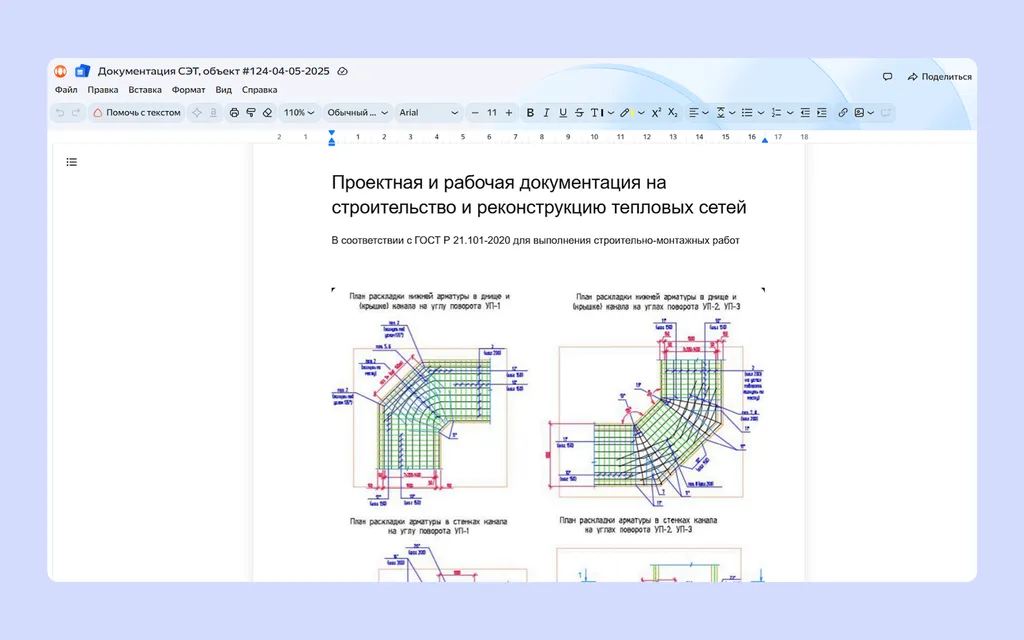Toggle italic text style

[x=547, y=112]
